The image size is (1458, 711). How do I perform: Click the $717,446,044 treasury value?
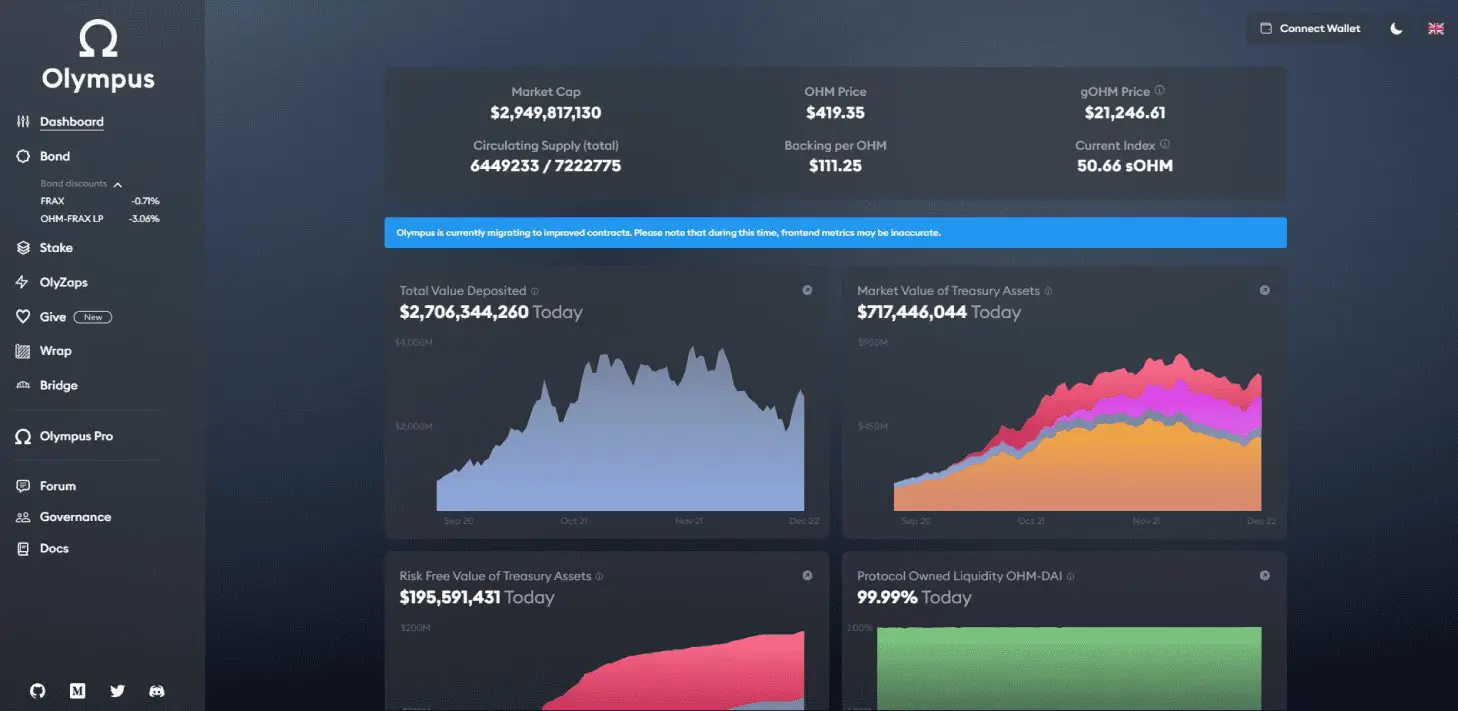tap(912, 312)
